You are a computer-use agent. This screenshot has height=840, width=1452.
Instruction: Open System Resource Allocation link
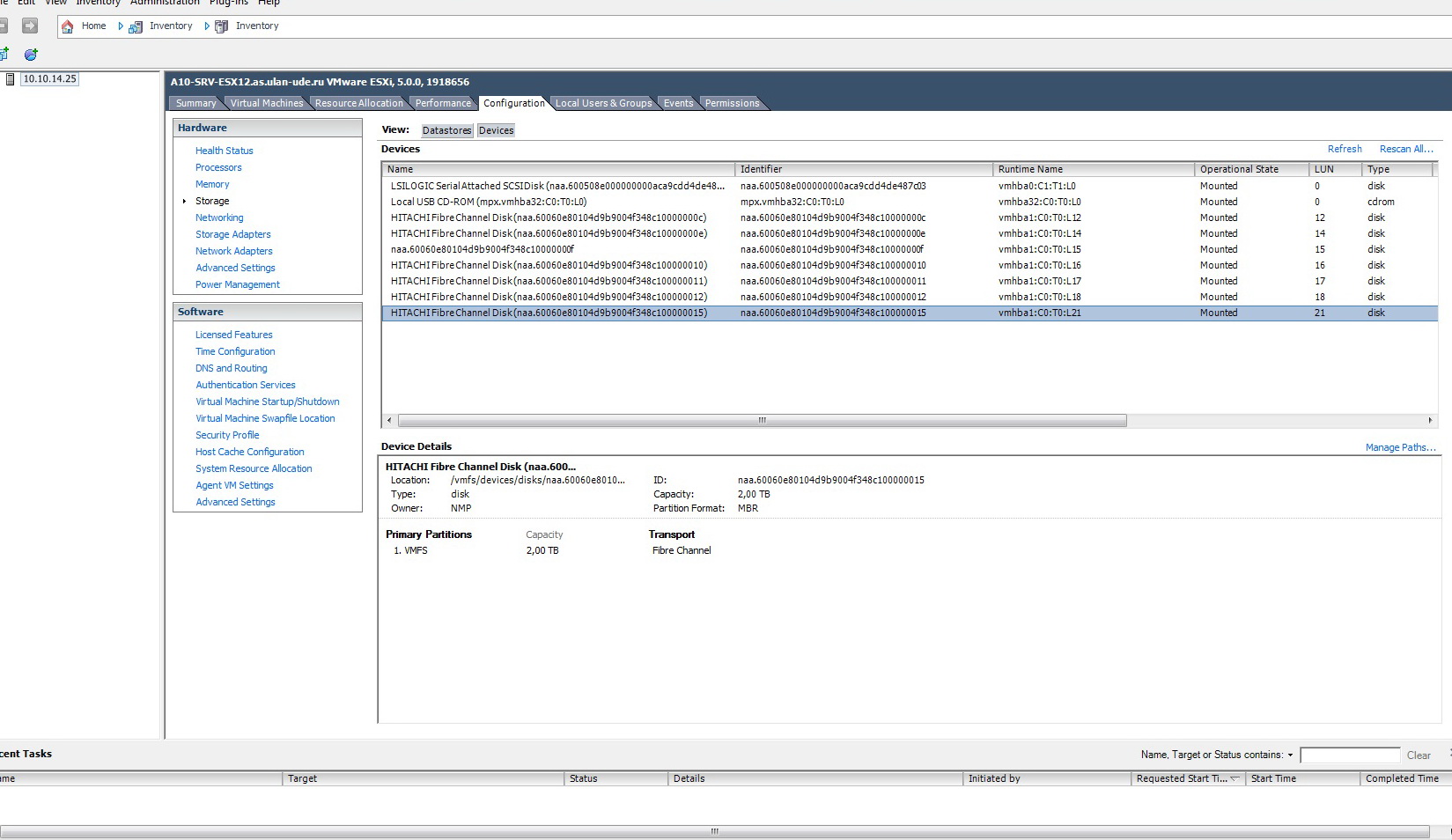pos(254,468)
